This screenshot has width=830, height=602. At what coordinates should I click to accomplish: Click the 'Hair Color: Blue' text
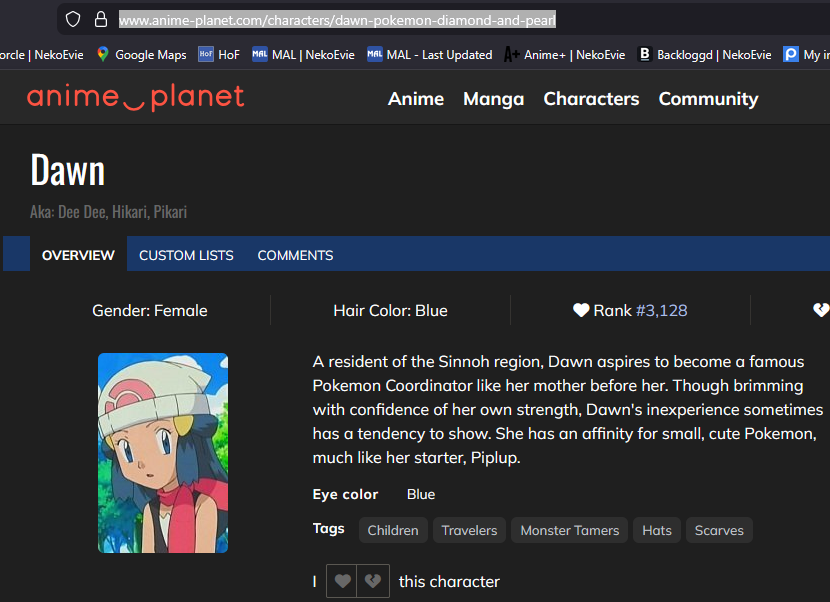click(x=391, y=310)
